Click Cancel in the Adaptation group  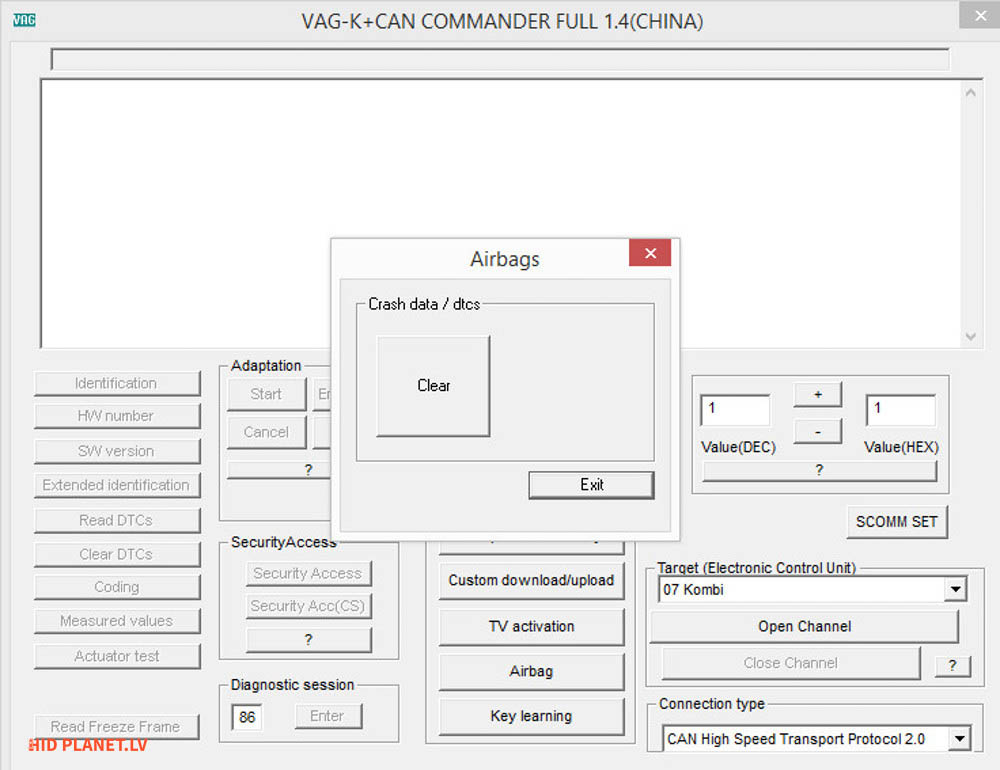point(267,433)
